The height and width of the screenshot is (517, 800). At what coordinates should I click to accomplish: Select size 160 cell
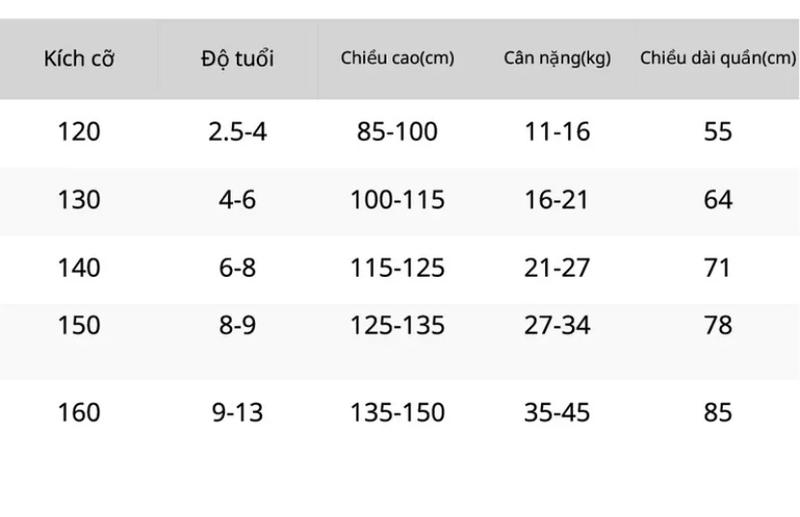click(79, 412)
